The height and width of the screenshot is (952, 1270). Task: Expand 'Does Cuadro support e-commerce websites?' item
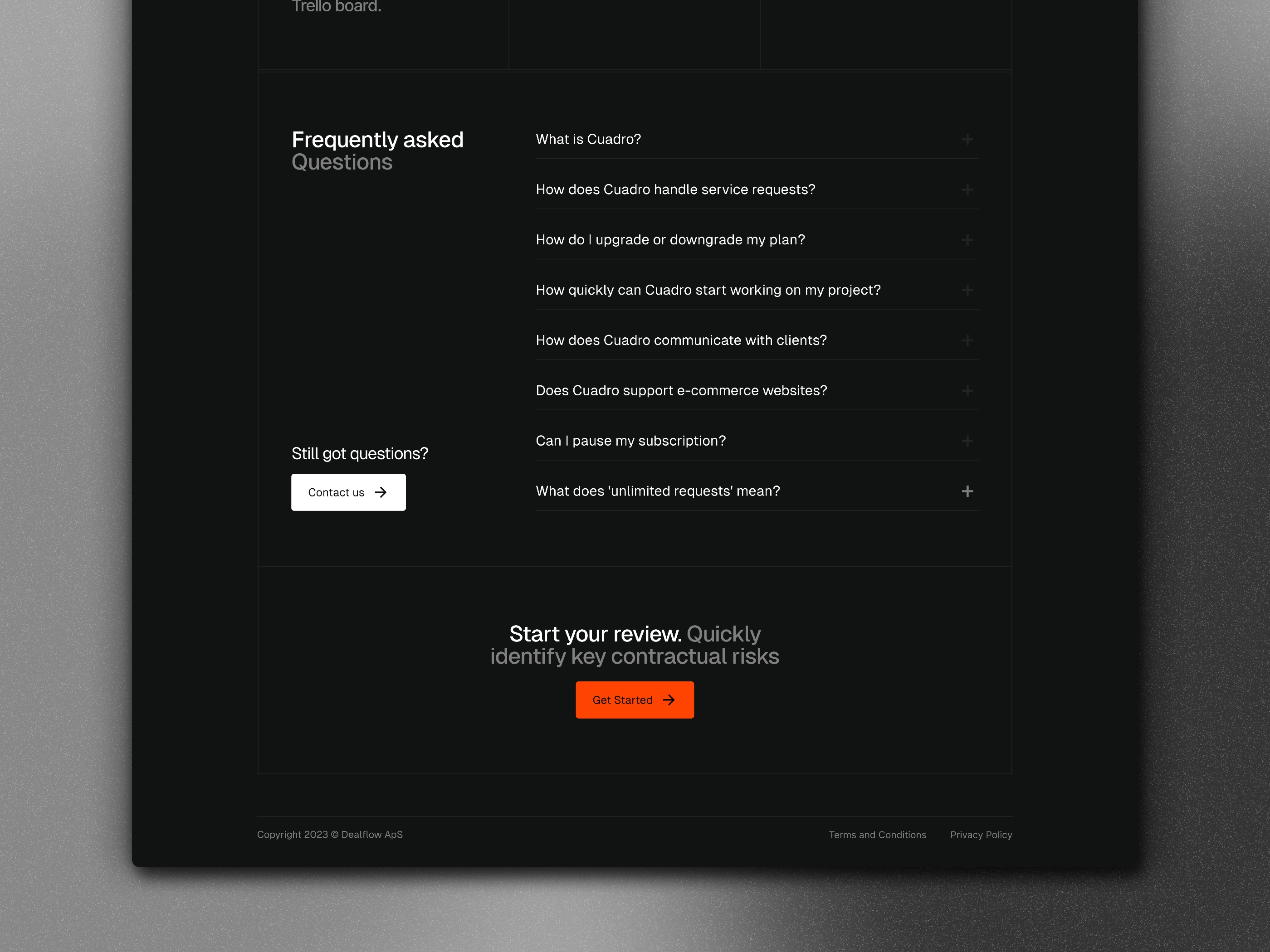pos(966,390)
